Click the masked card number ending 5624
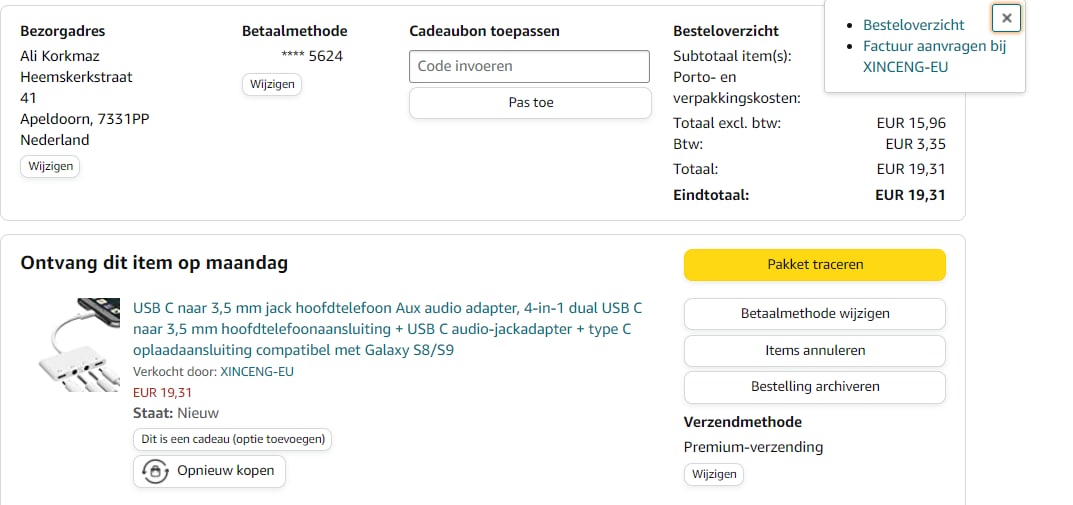This screenshot has width=1073, height=505. click(312, 56)
